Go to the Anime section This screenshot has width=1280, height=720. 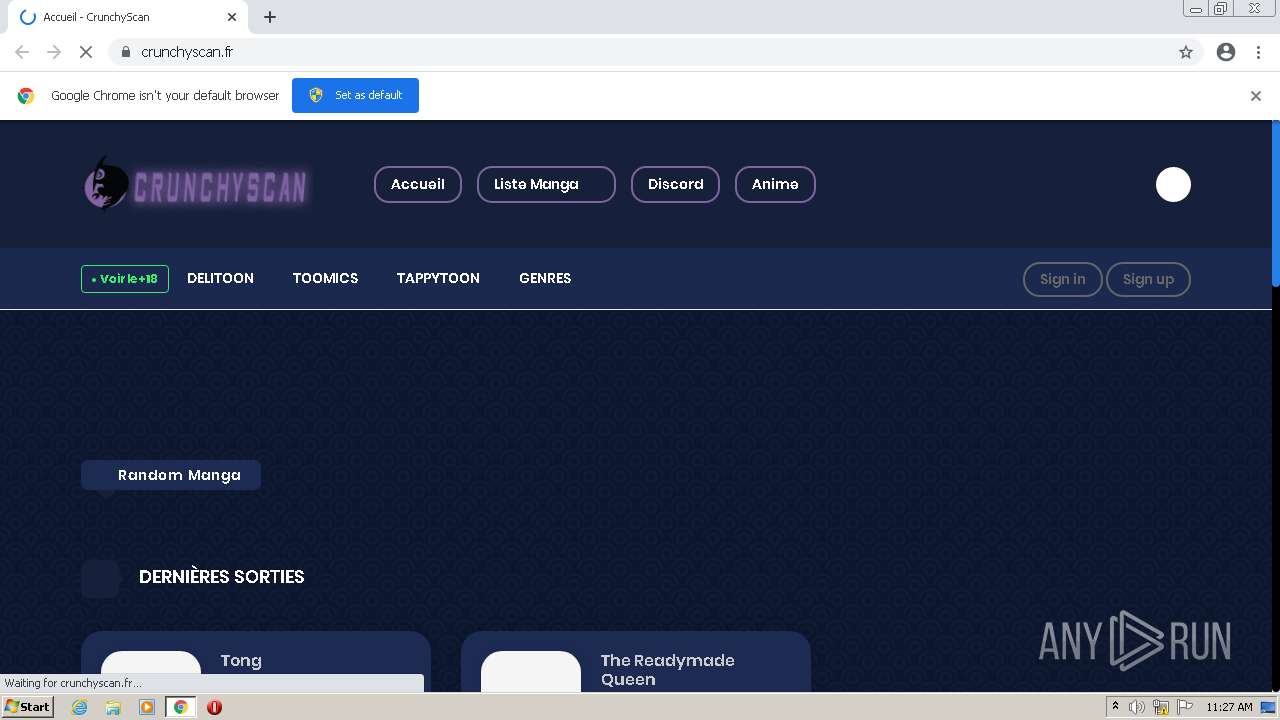[775, 184]
